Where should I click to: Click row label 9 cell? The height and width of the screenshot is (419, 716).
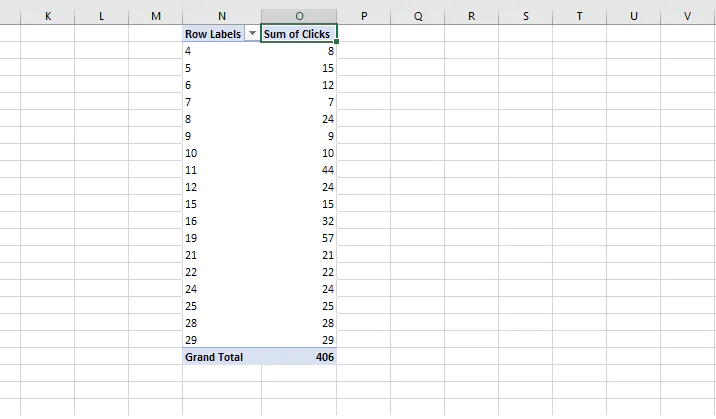pos(222,136)
